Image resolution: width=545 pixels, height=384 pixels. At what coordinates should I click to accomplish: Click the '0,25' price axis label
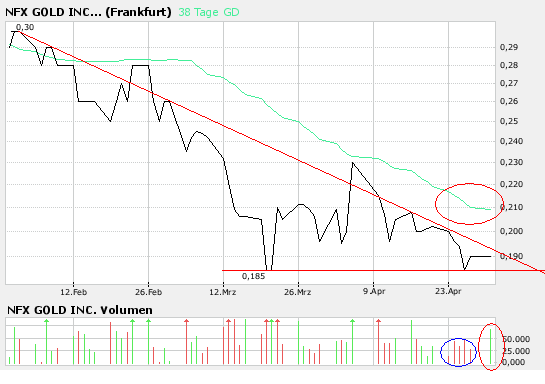coord(509,121)
